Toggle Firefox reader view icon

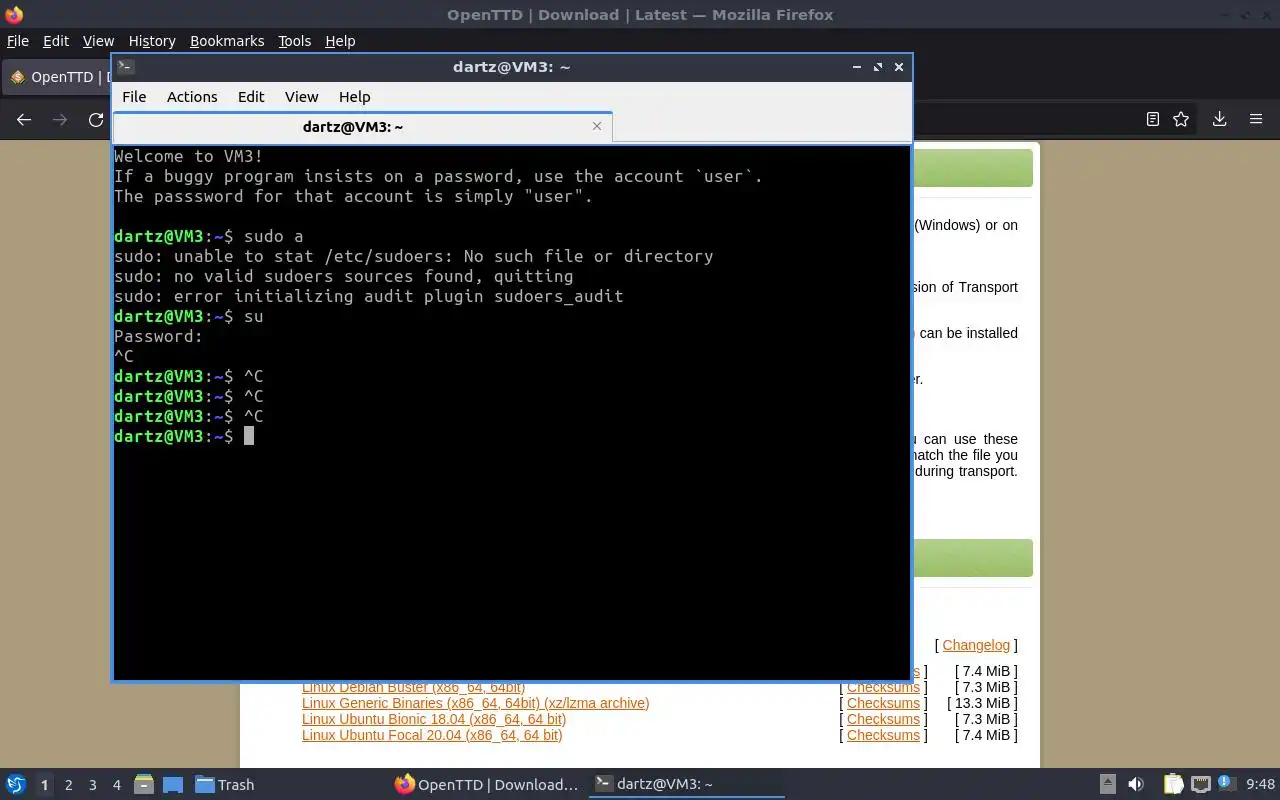click(1152, 119)
